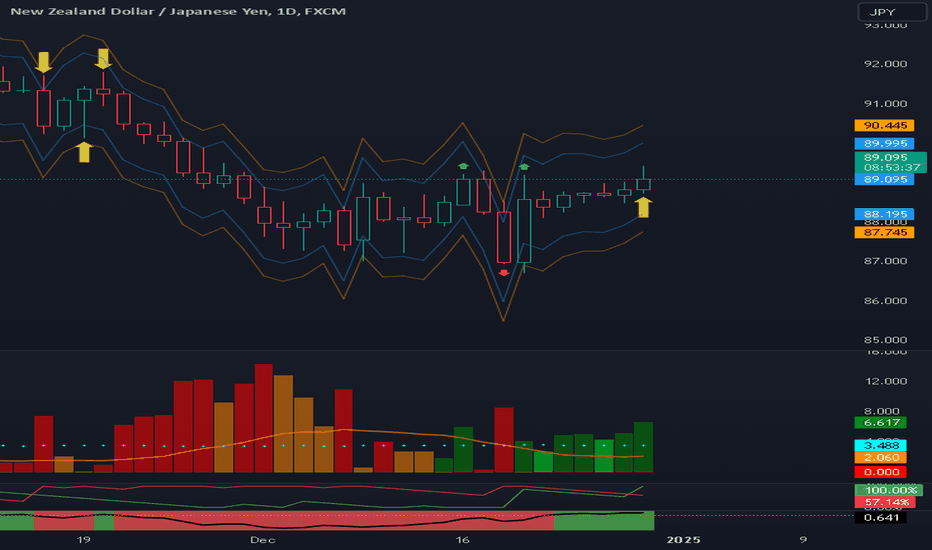
Task: Select the black 0.641 indicator value label
Action: coord(880,518)
